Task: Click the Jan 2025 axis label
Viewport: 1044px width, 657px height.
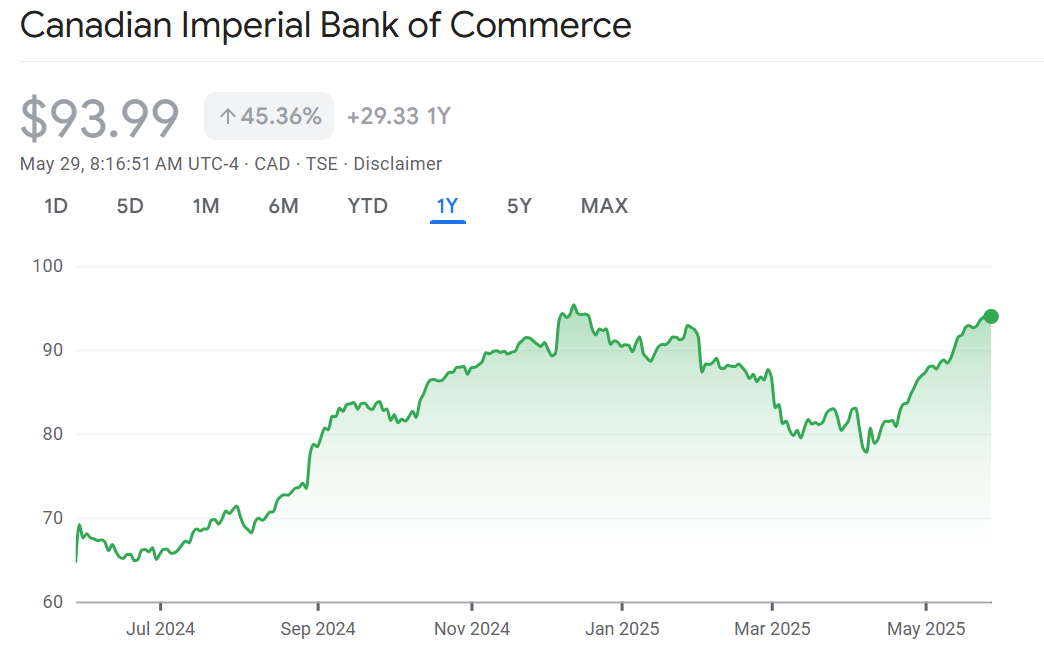Action: click(622, 629)
